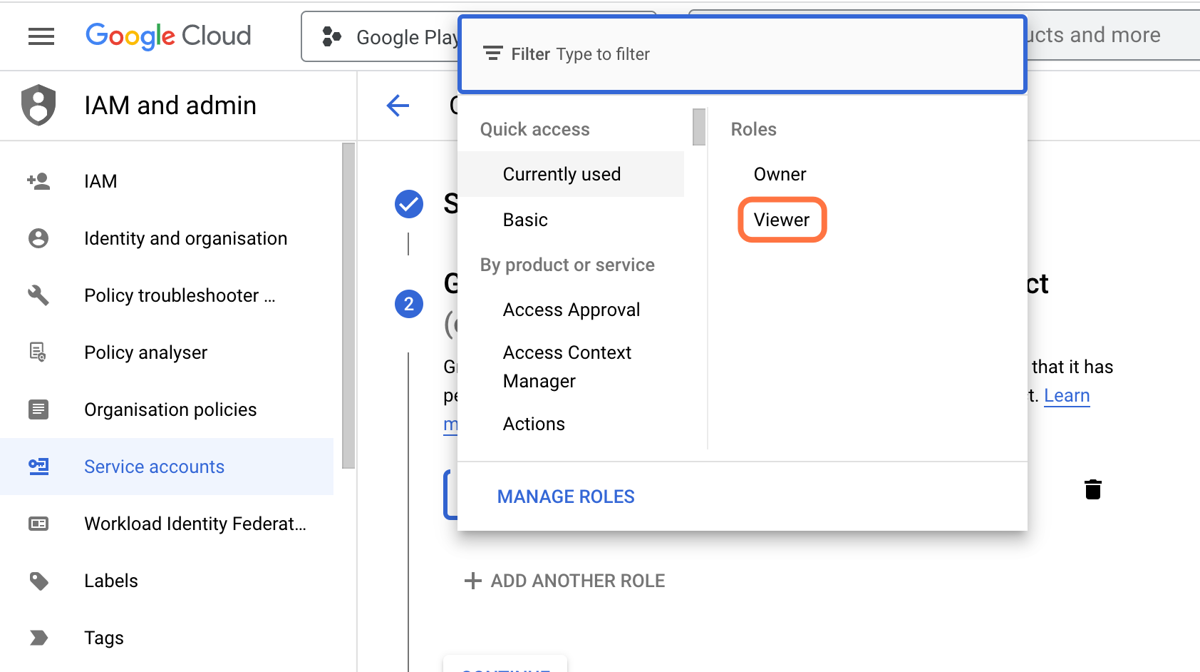Open the Learn more link
The width and height of the screenshot is (1200, 672).
click(1066, 396)
